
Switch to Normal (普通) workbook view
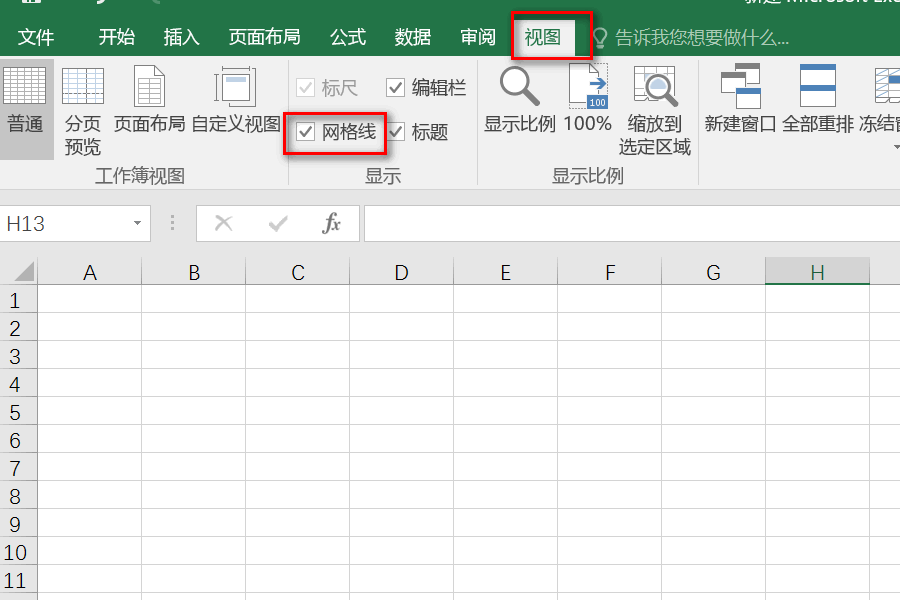pyautogui.click(x=25, y=108)
